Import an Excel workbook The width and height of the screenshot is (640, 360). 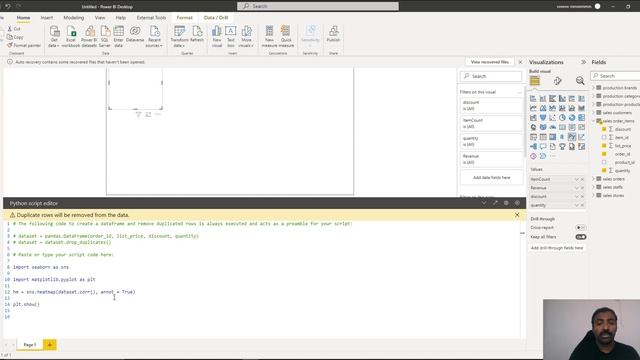pos(71,36)
